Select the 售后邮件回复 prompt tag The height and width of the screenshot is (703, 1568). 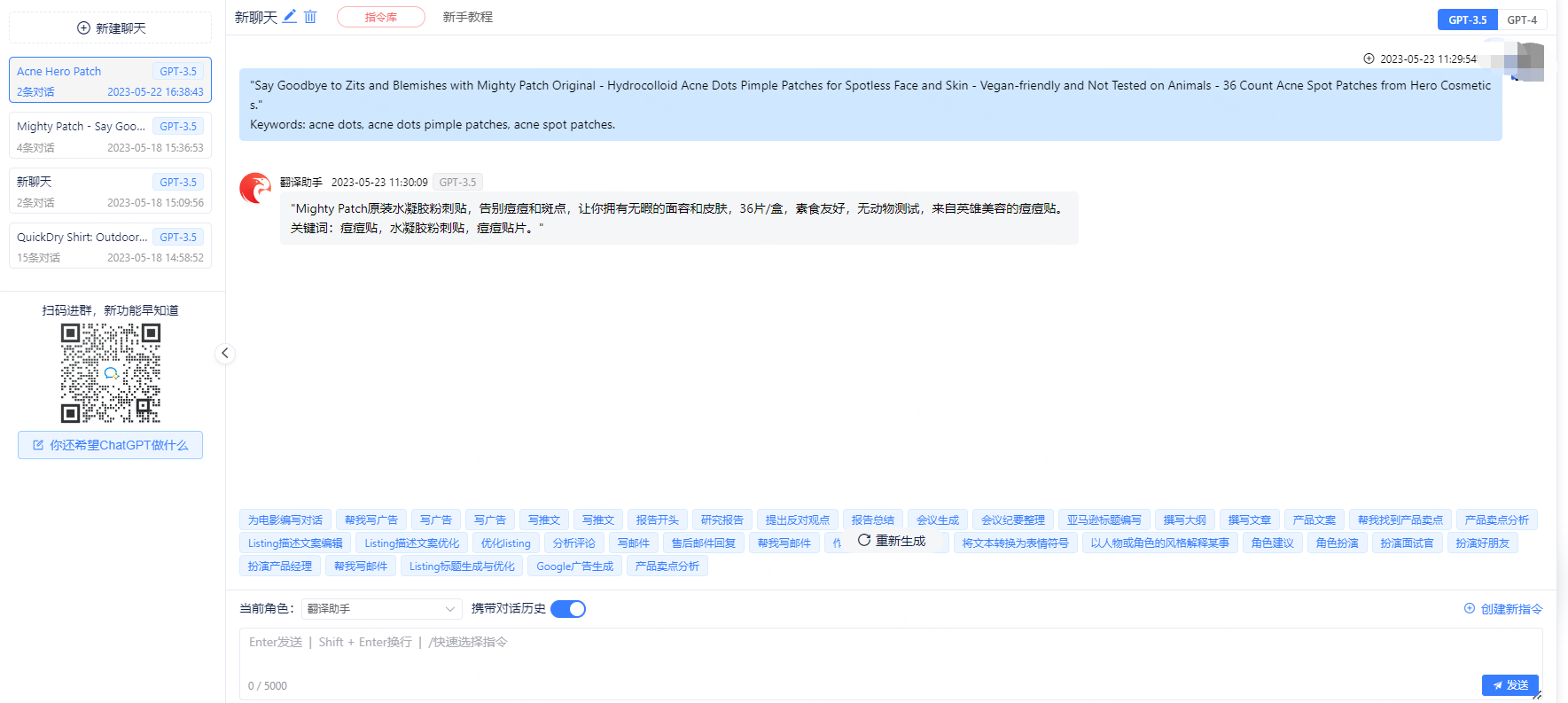point(704,543)
